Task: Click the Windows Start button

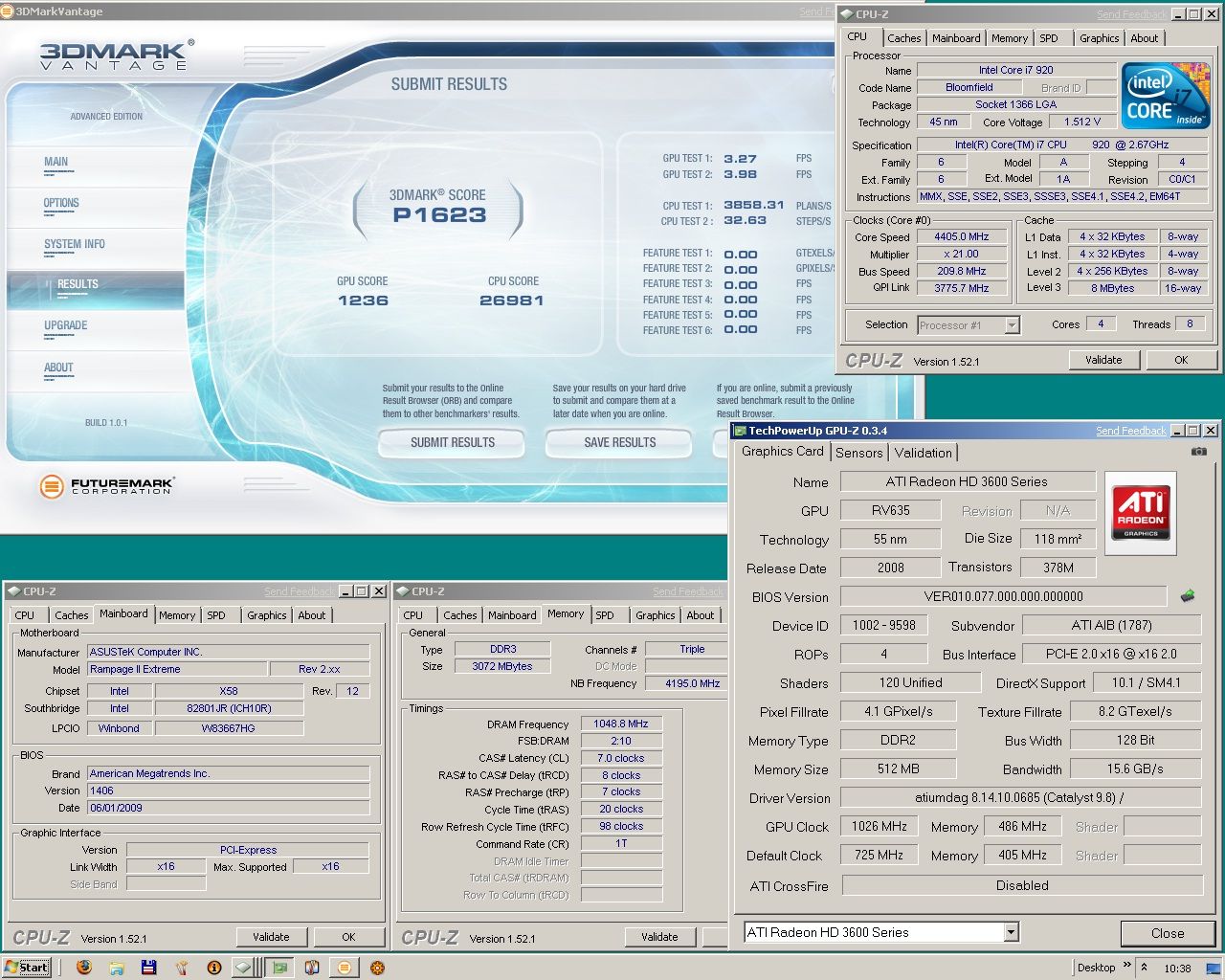Action: pos(26,968)
